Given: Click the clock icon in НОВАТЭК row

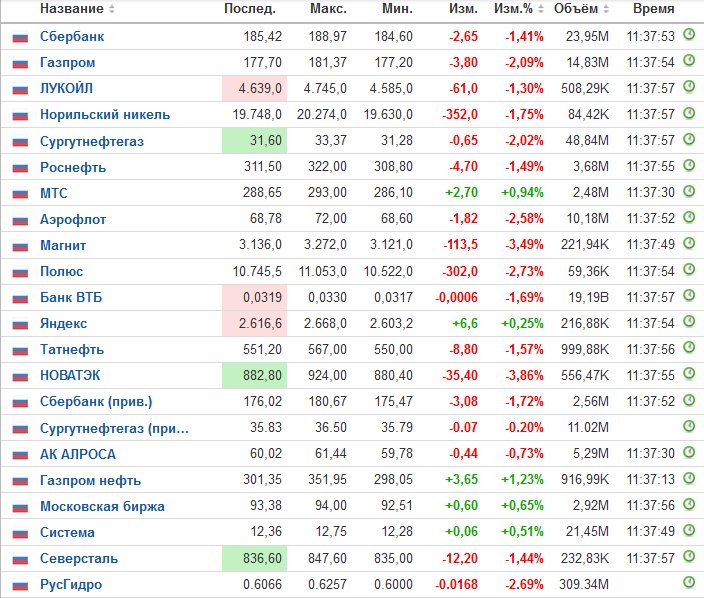Looking at the screenshot, I should [689, 373].
